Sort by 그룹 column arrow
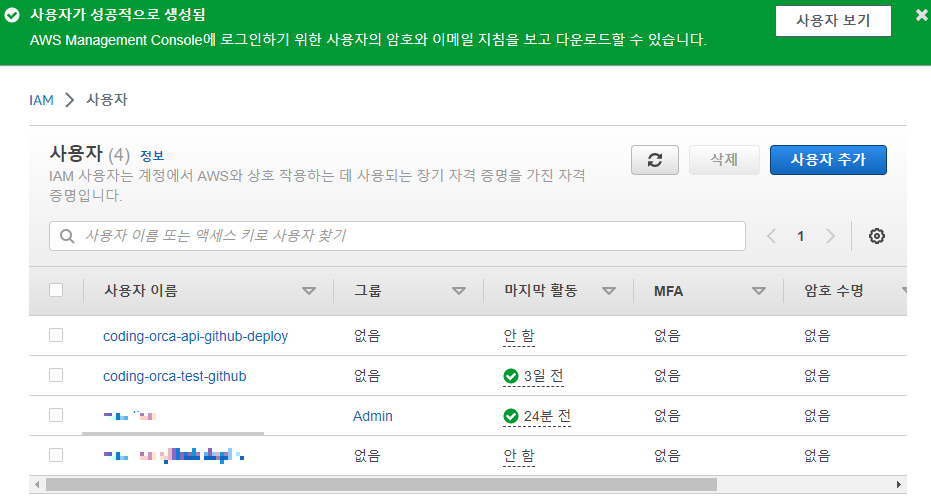The image size is (931, 504). 458,291
